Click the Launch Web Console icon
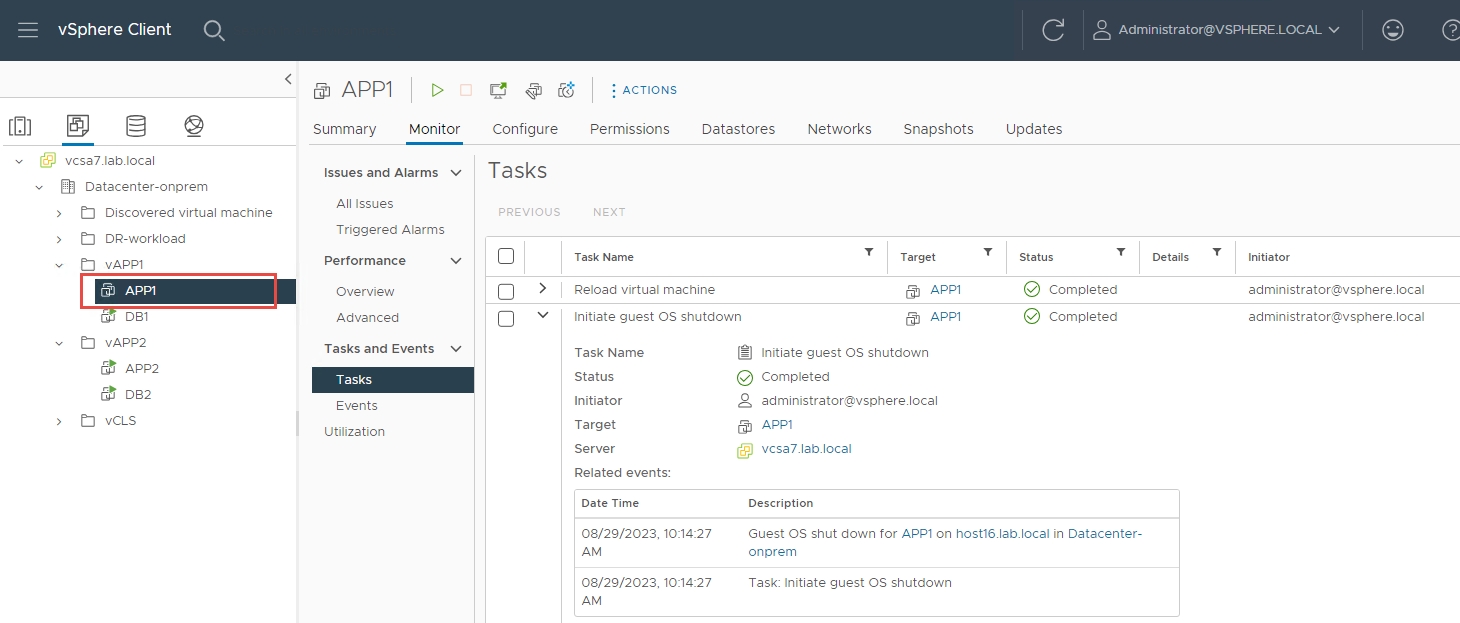Viewport: 1460px width, 623px height. click(498, 90)
